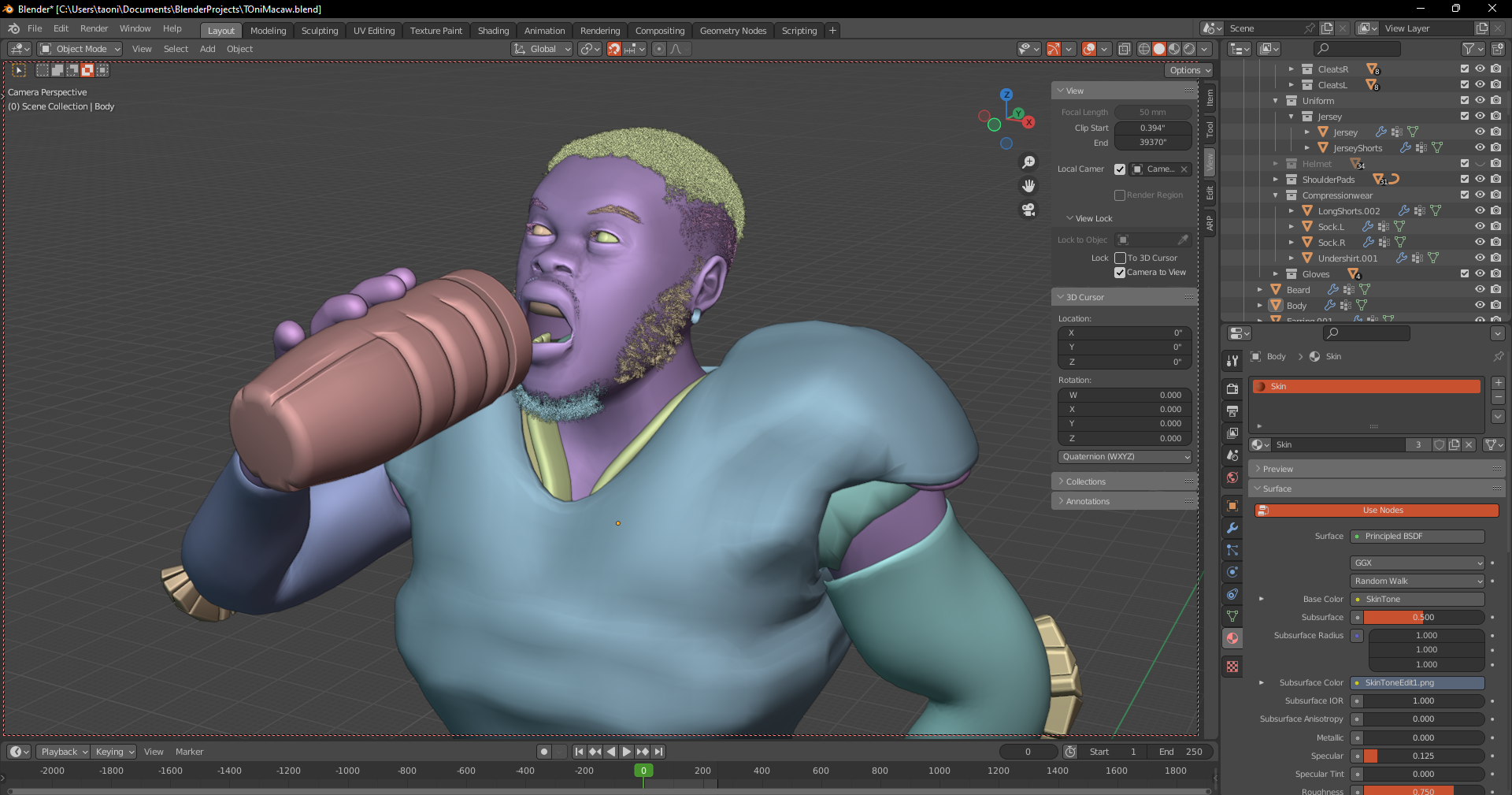The height and width of the screenshot is (795, 1512).
Task: Expand the Annotations panel
Action: (x=1125, y=501)
